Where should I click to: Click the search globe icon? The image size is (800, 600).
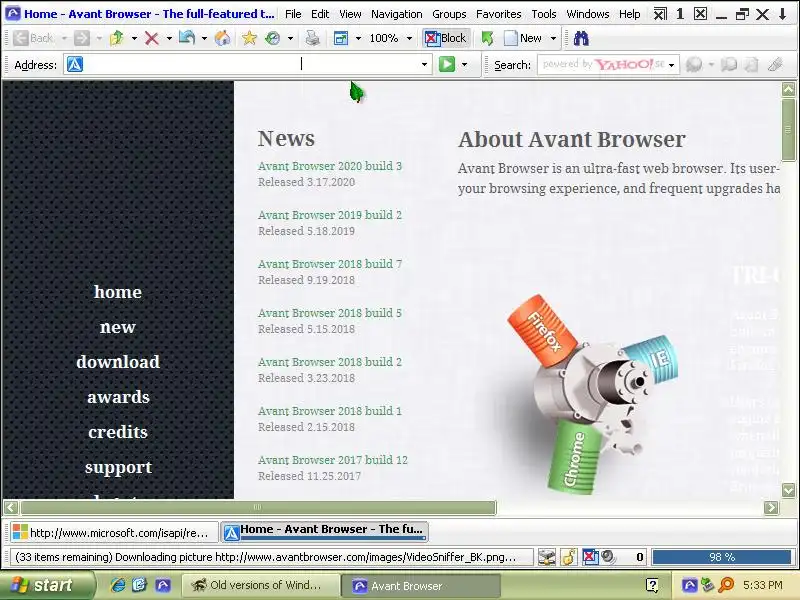point(694,64)
